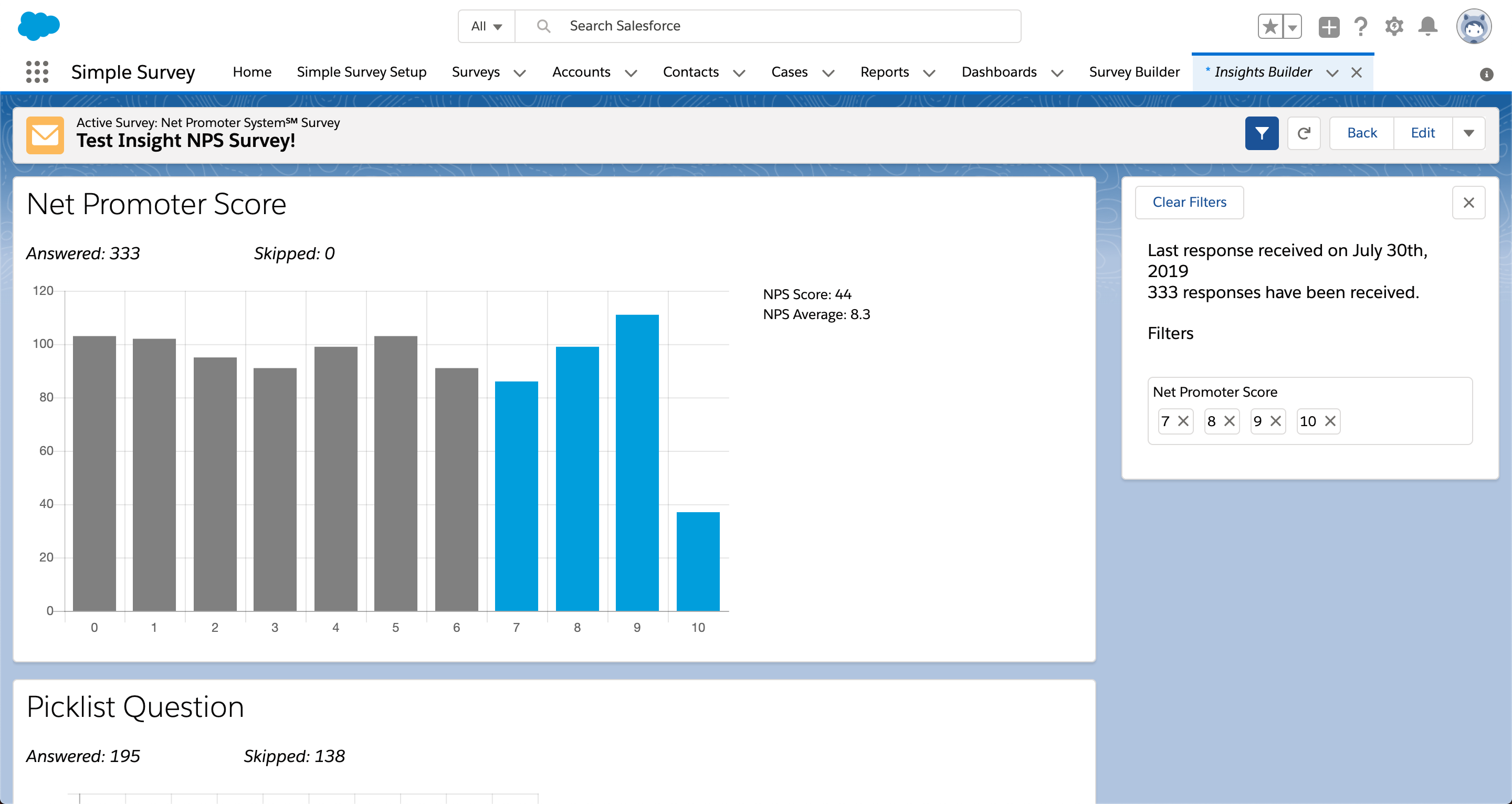Click the Favorites star icon
Image resolution: width=1512 pixels, height=804 pixels.
pos(1269,26)
